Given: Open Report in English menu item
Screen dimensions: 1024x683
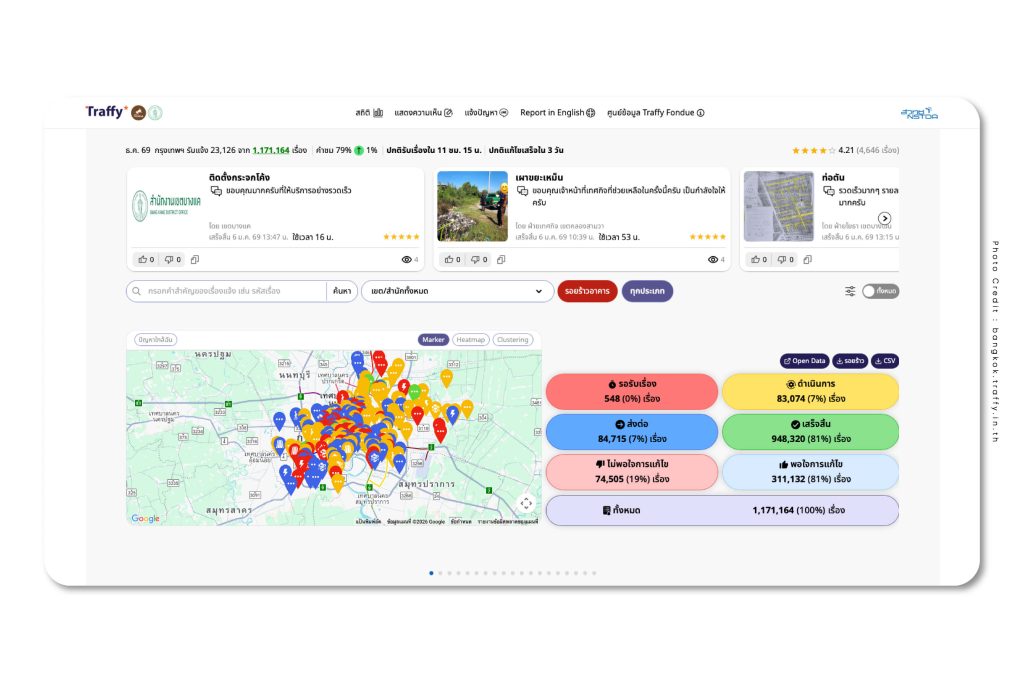Looking at the screenshot, I should [557, 113].
